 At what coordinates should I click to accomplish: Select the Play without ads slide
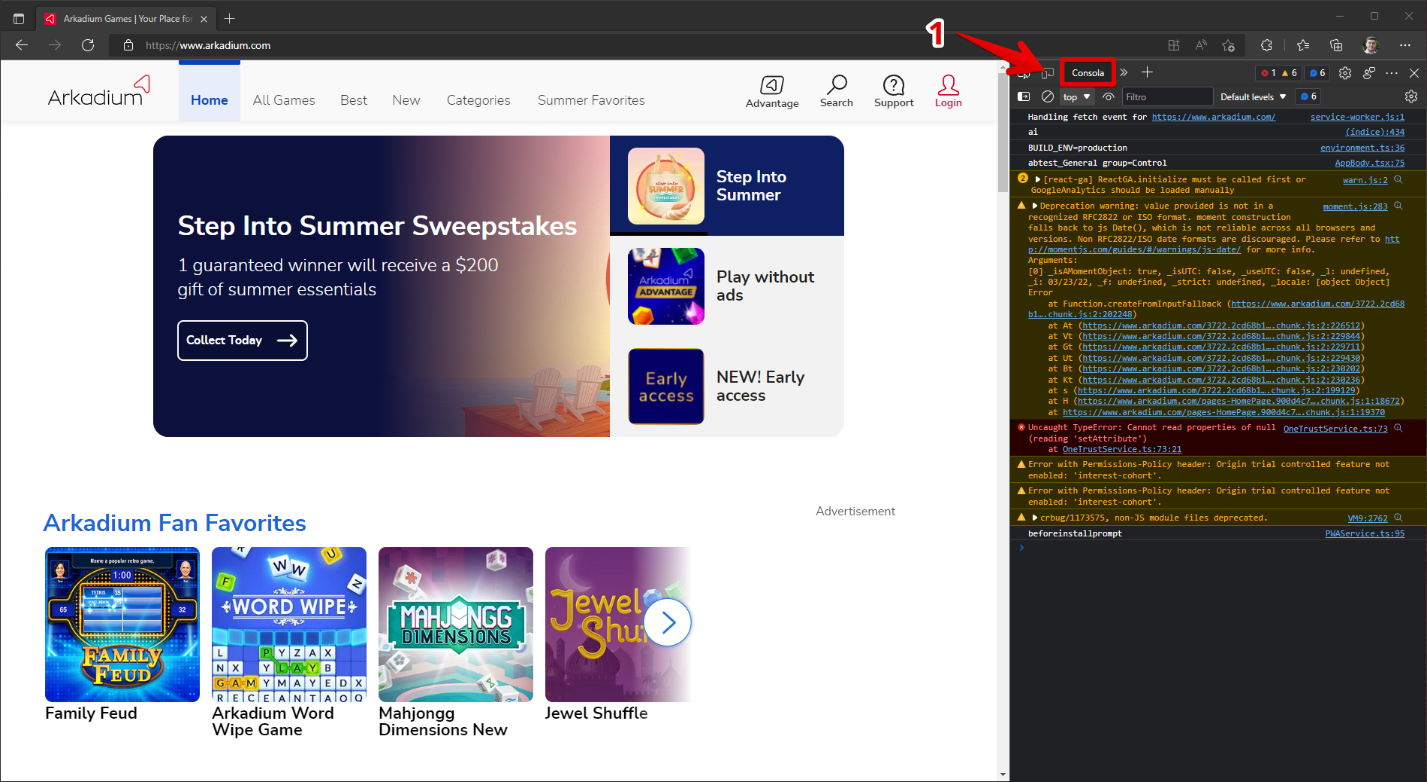[x=727, y=286]
